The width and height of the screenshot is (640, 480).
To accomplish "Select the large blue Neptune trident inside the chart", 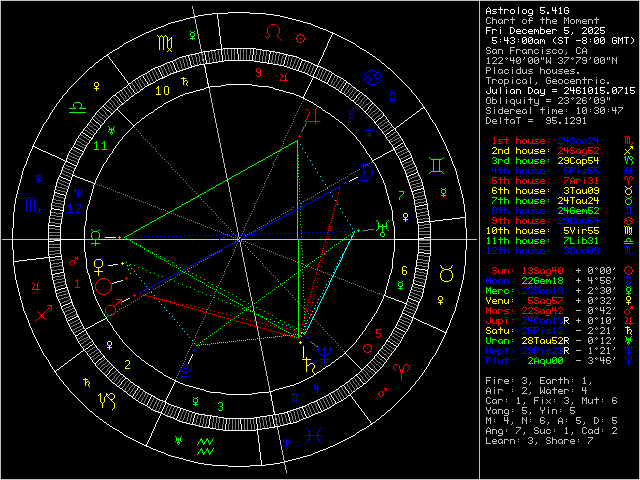I will [325, 355].
